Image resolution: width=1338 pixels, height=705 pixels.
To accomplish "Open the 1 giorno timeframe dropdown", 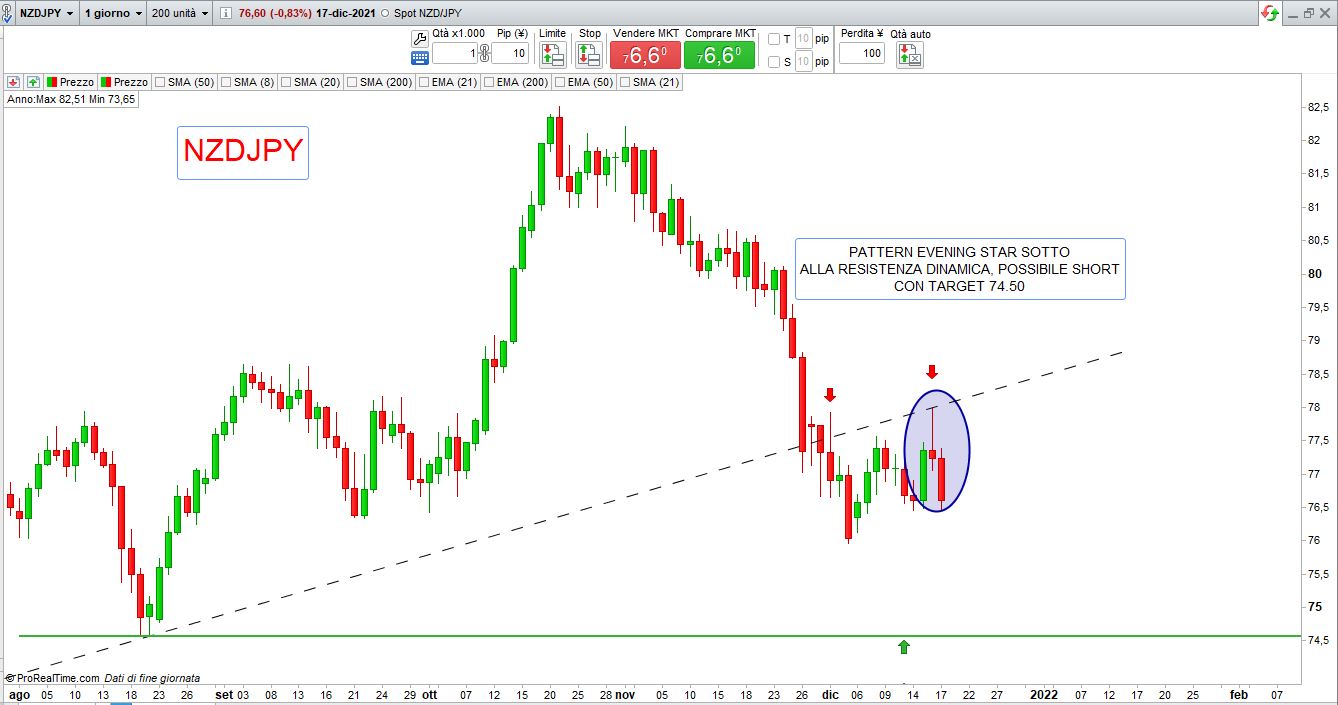I will coord(113,13).
